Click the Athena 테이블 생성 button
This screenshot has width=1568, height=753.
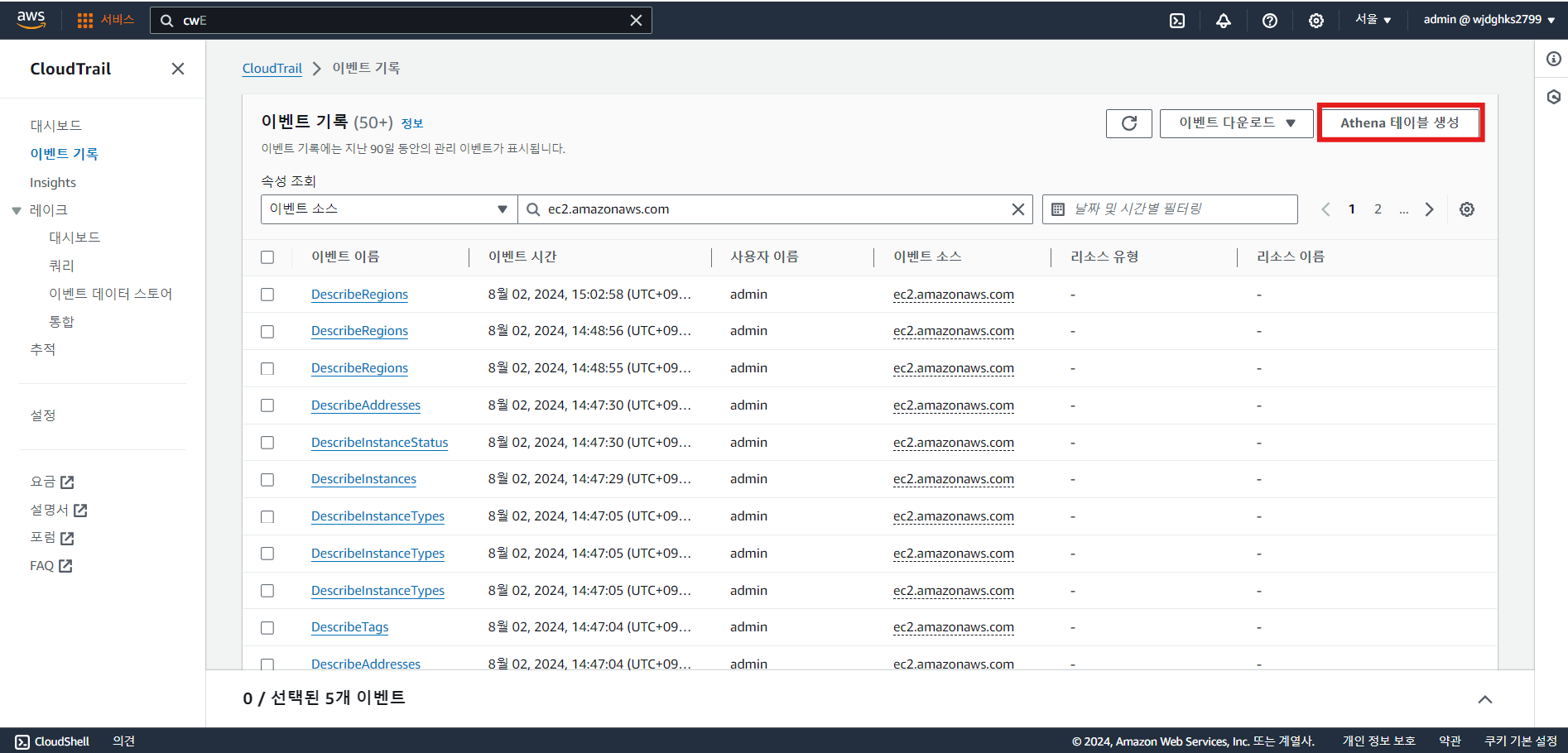tap(1400, 123)
